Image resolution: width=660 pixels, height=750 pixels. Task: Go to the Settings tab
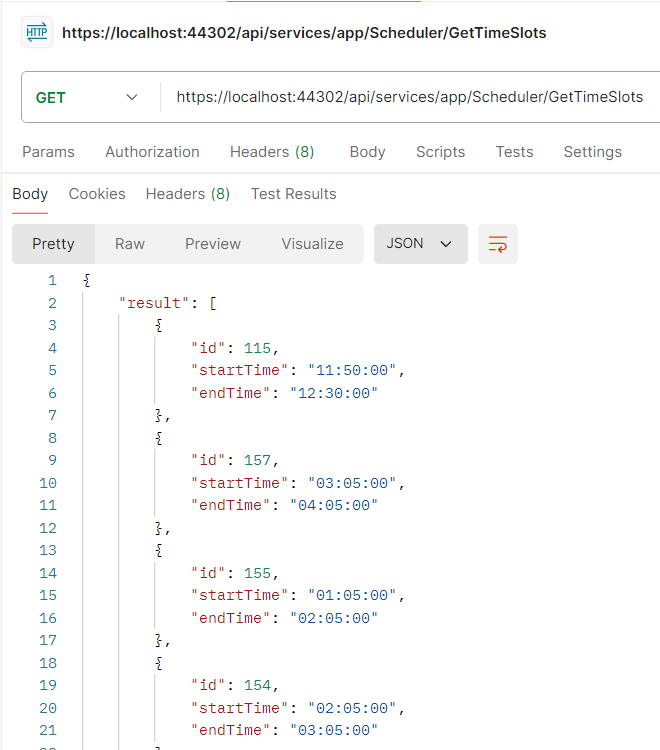[592, 152]
